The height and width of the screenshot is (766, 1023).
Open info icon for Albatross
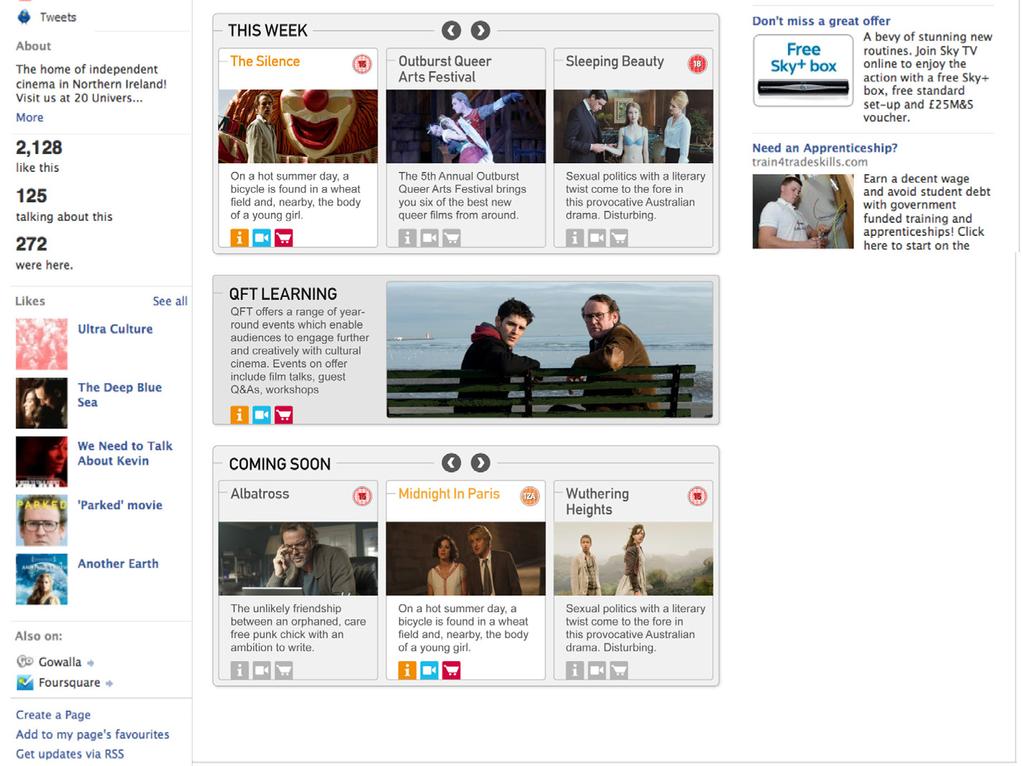(x=239, y=670)
